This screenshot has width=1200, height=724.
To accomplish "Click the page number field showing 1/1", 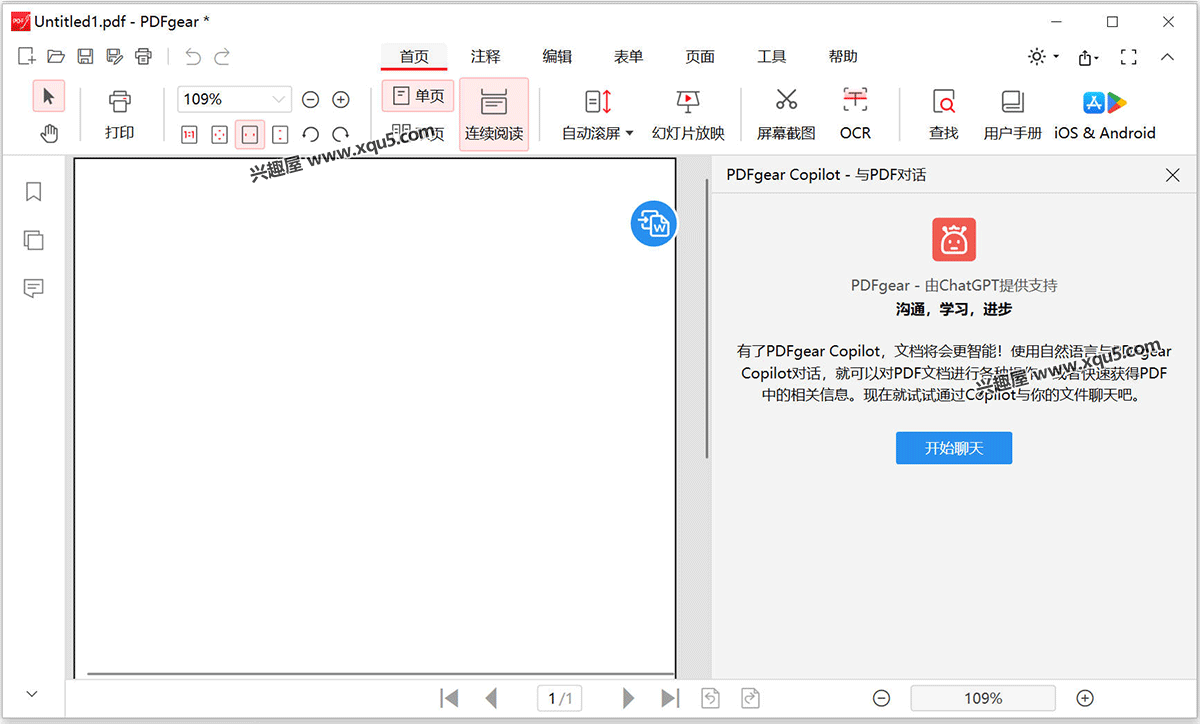I will [x=560, y=698].
